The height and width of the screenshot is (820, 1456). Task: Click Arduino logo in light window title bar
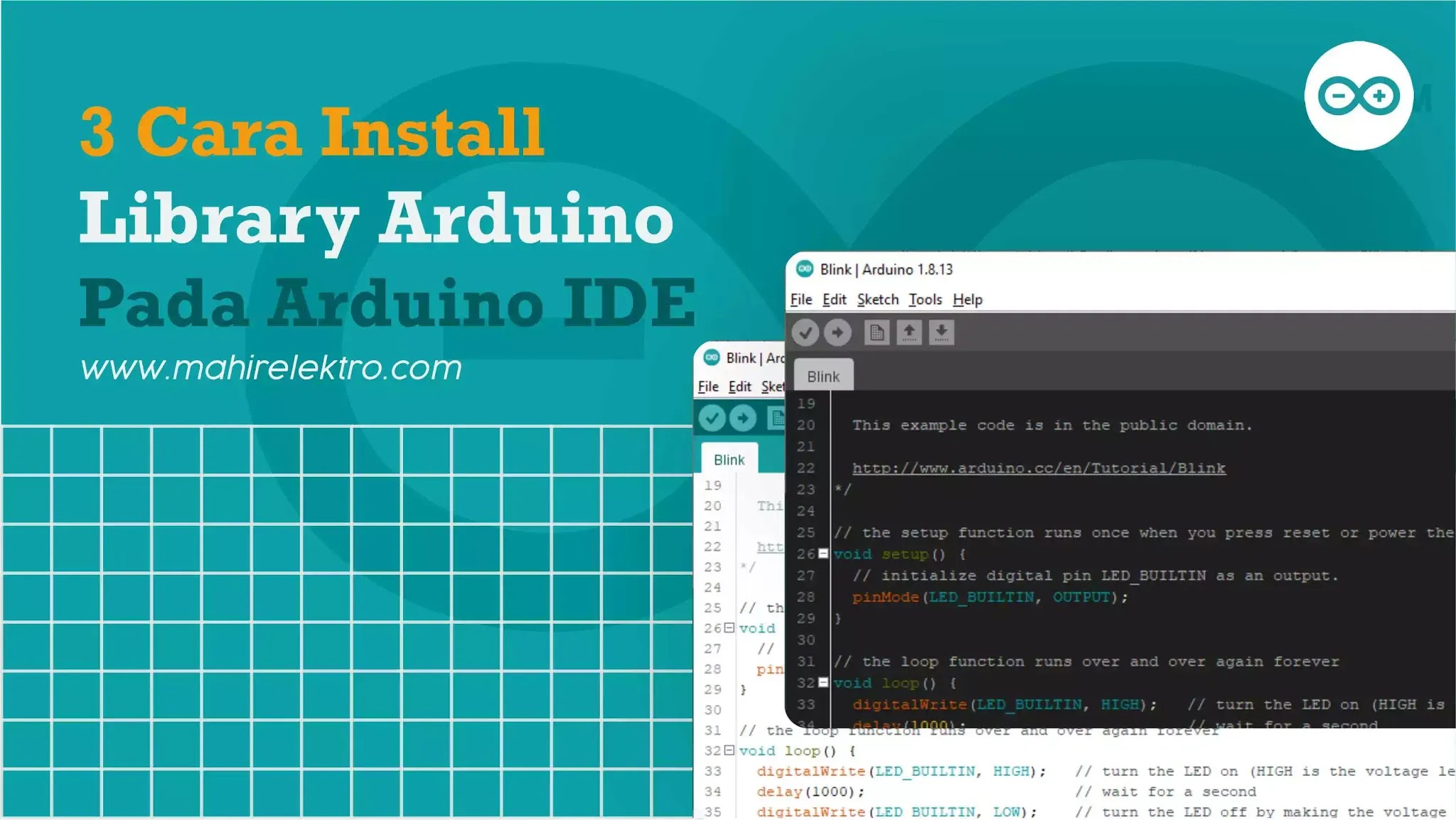(711, 357)
